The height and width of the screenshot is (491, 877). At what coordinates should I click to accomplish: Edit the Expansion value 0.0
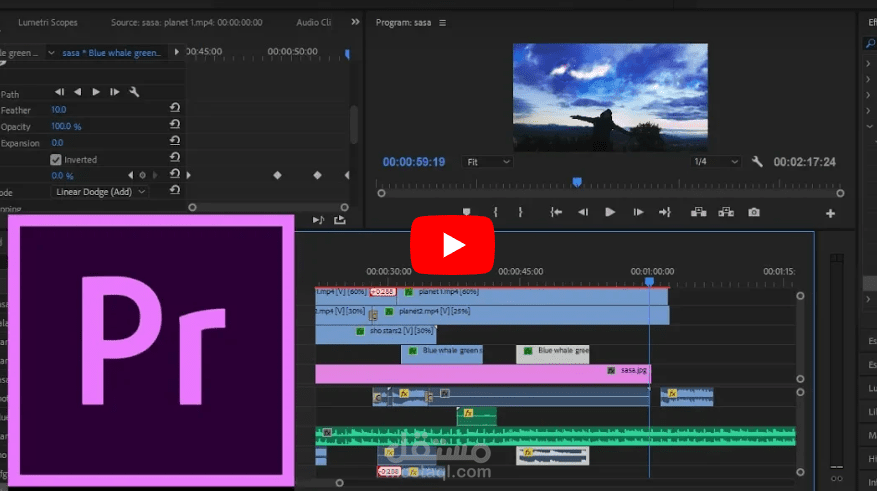(57, 143)
